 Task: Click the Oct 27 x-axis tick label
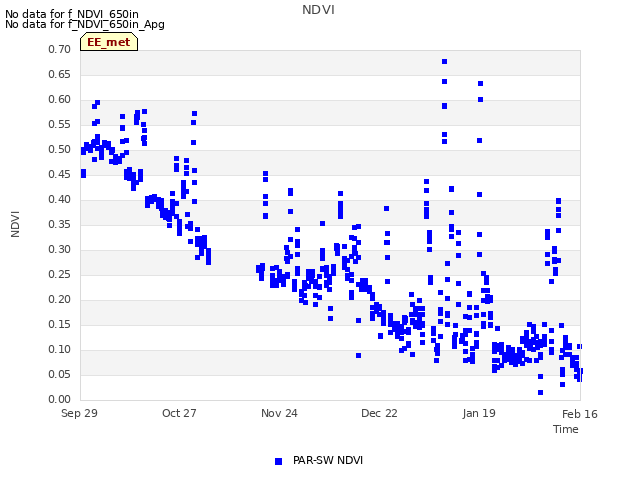[179, 413]
